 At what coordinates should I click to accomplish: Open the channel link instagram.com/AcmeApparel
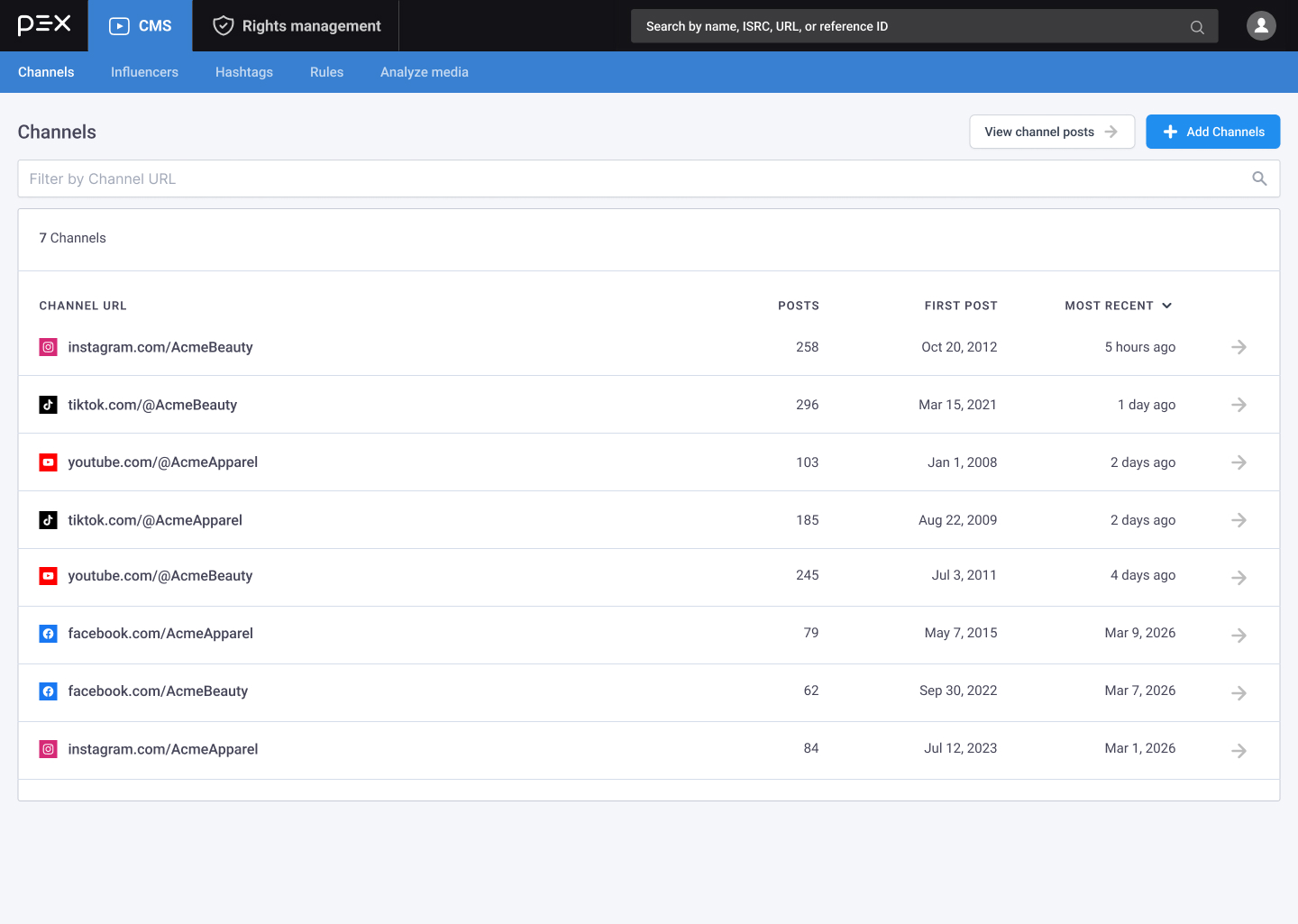(x=162, y=749)
